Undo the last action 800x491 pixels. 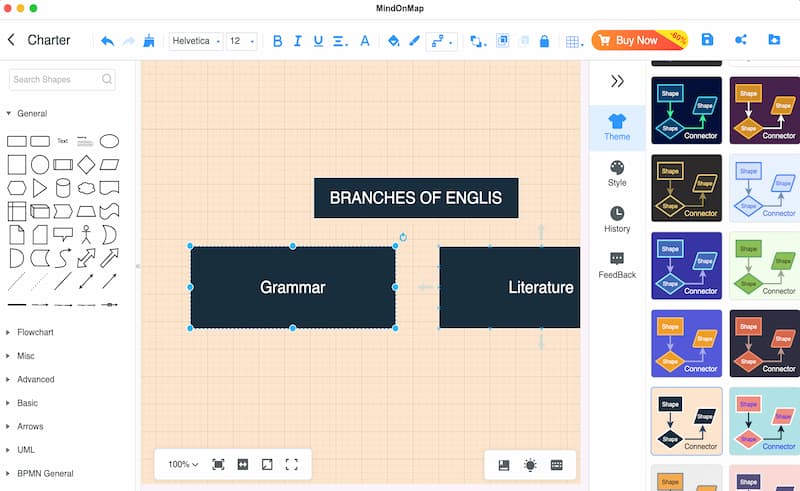pyautogui.click(x=107, y=41)
